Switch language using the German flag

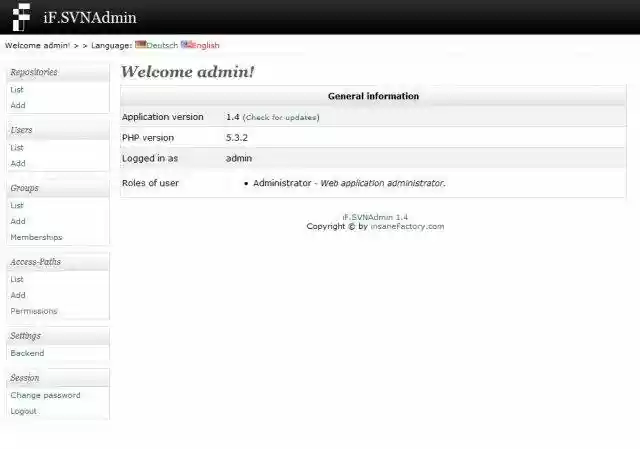141,45
